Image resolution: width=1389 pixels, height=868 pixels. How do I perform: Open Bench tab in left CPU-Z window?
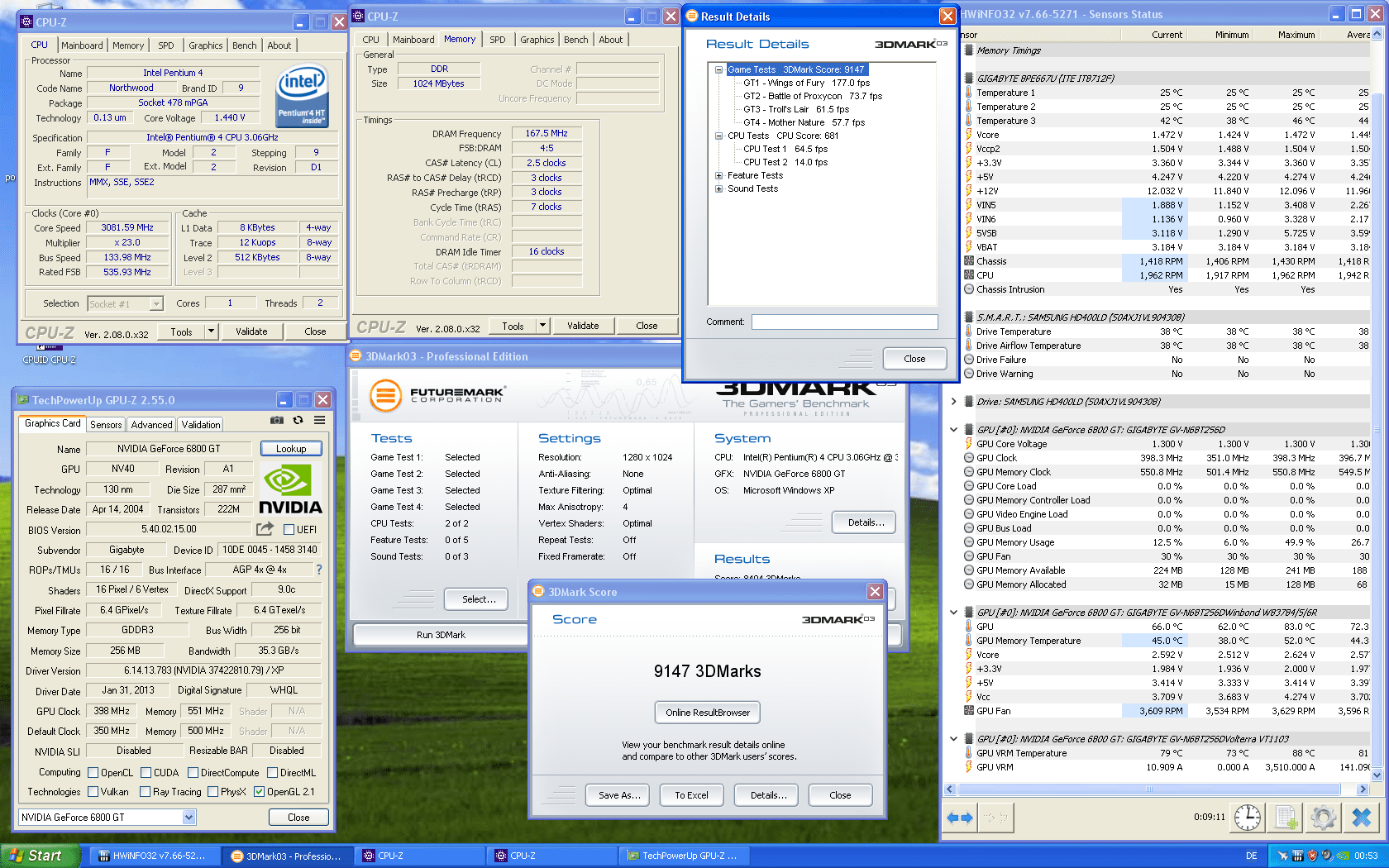244,45
